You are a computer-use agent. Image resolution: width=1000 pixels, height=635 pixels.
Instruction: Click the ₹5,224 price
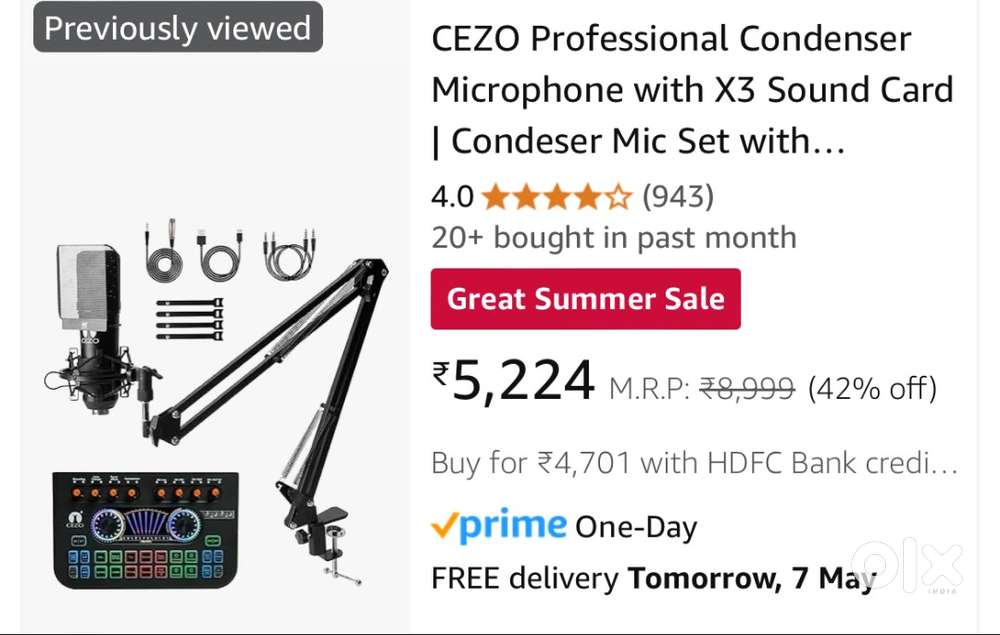513,381
